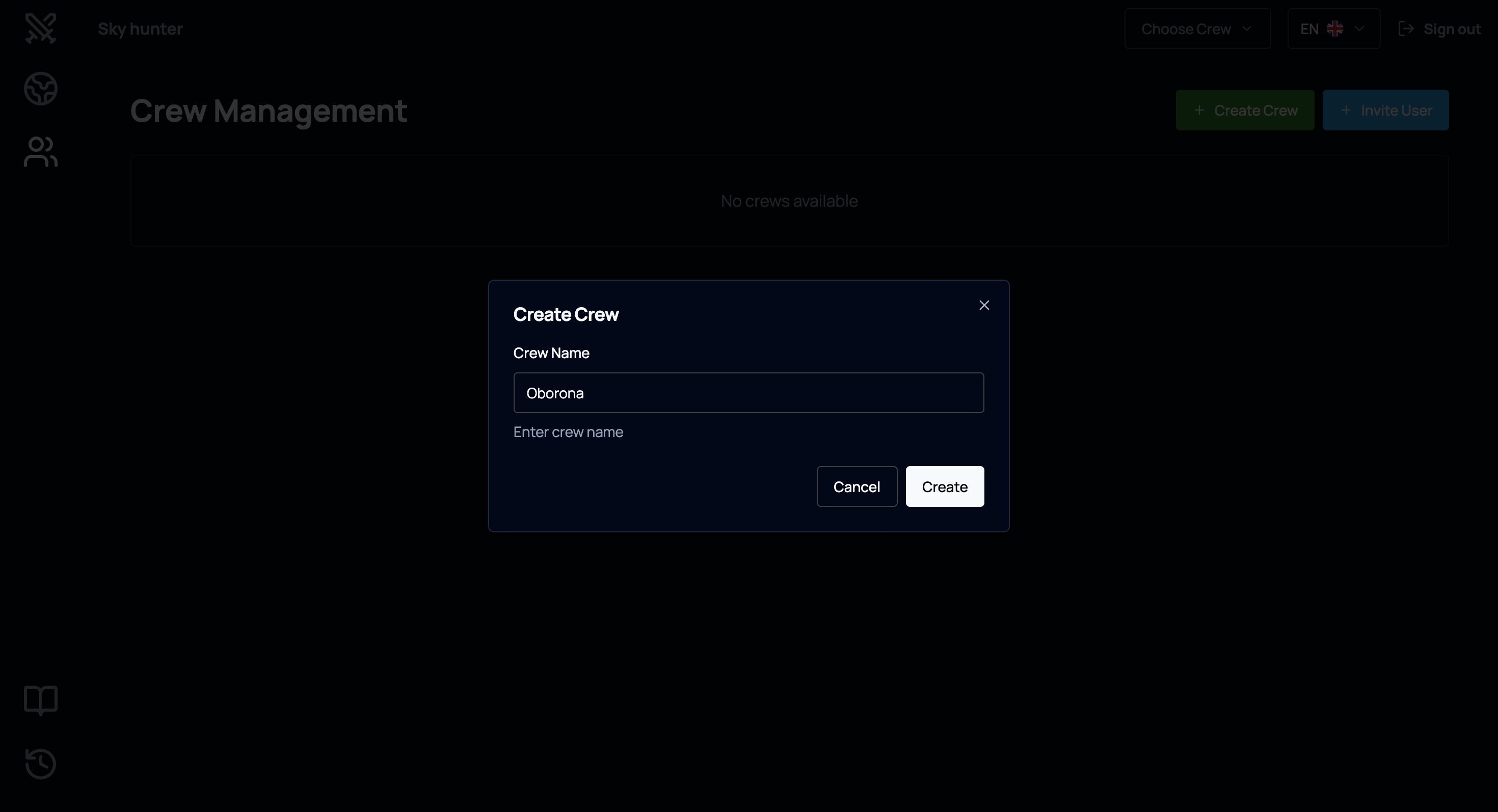
Task: Click the Sky hunter app title
Action: (140, 29)
